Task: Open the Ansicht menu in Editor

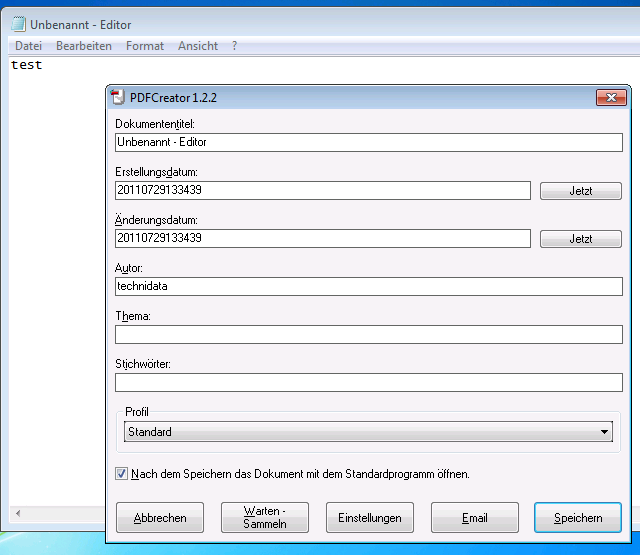Action: tap(198, 46)
